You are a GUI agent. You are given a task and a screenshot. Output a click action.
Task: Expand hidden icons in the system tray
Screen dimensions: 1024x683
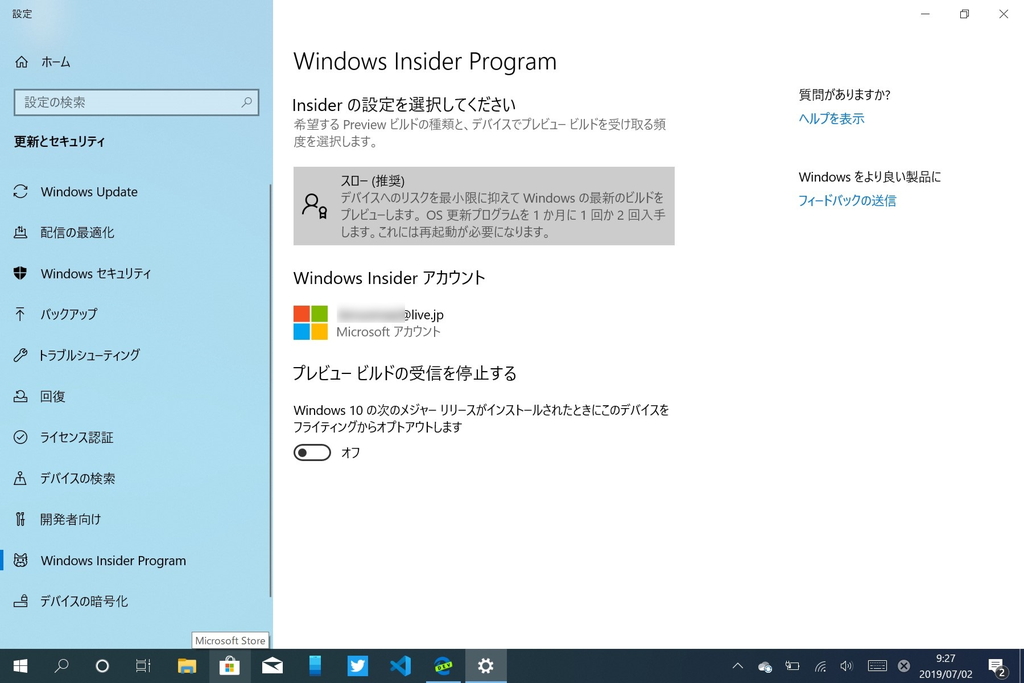pos(737,665)
